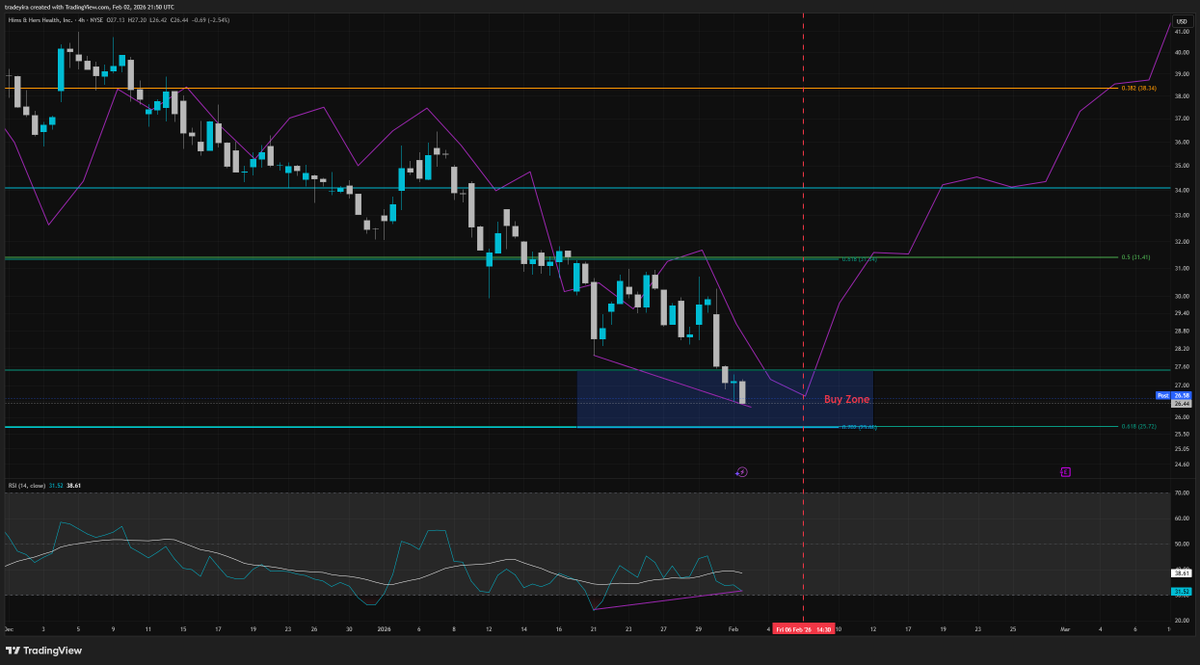Viewport: 1200px width, 665px height.
Task: Click the red date label on time axis
Action: click(x=803, y=629)
